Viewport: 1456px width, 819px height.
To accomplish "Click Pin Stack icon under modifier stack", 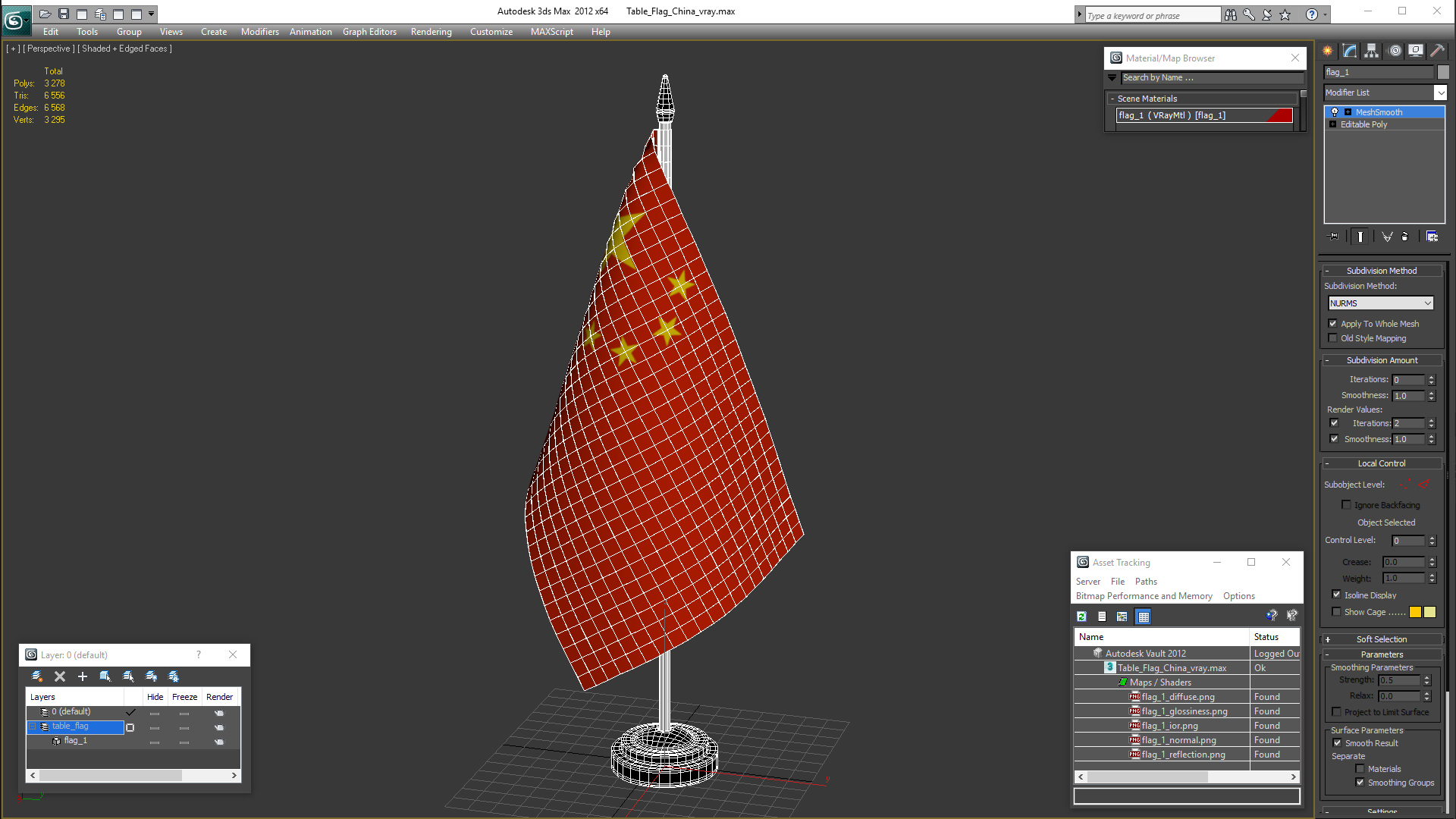I will (1334, 237).
